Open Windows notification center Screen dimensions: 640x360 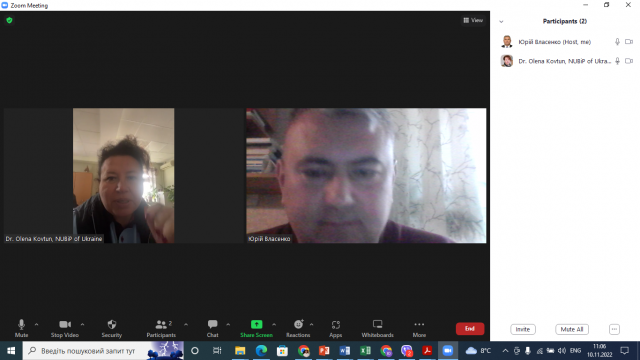tap(624, 351)
